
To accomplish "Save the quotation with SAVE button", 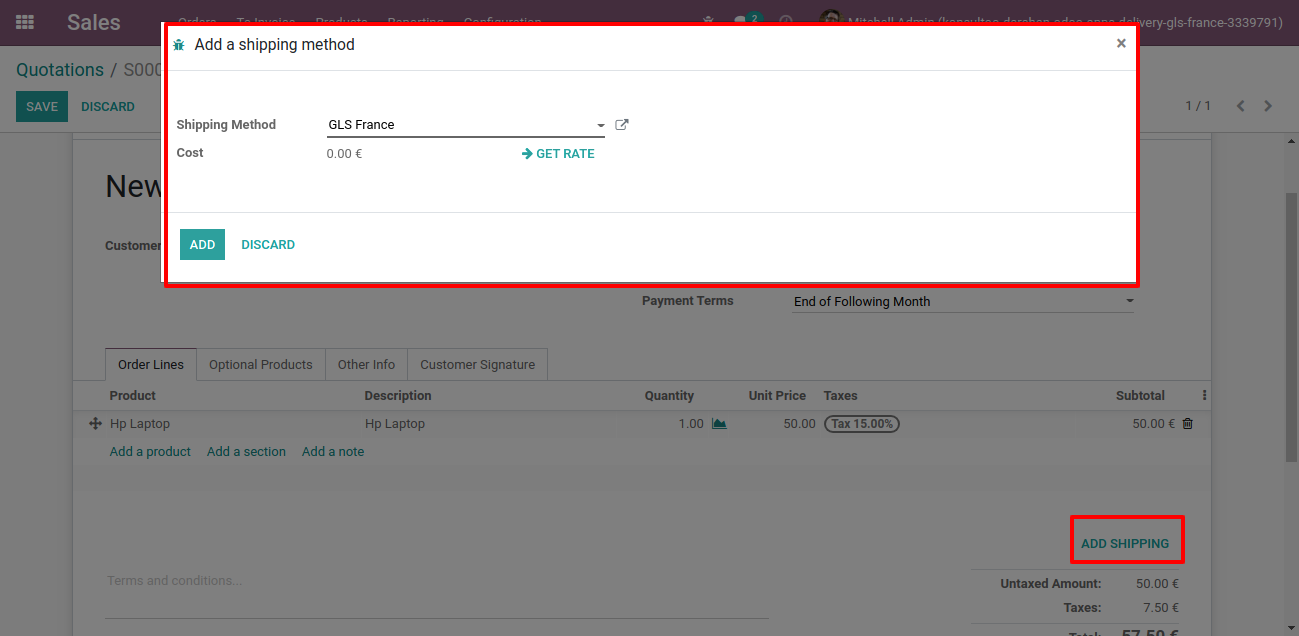I will (x=42, y=107).
